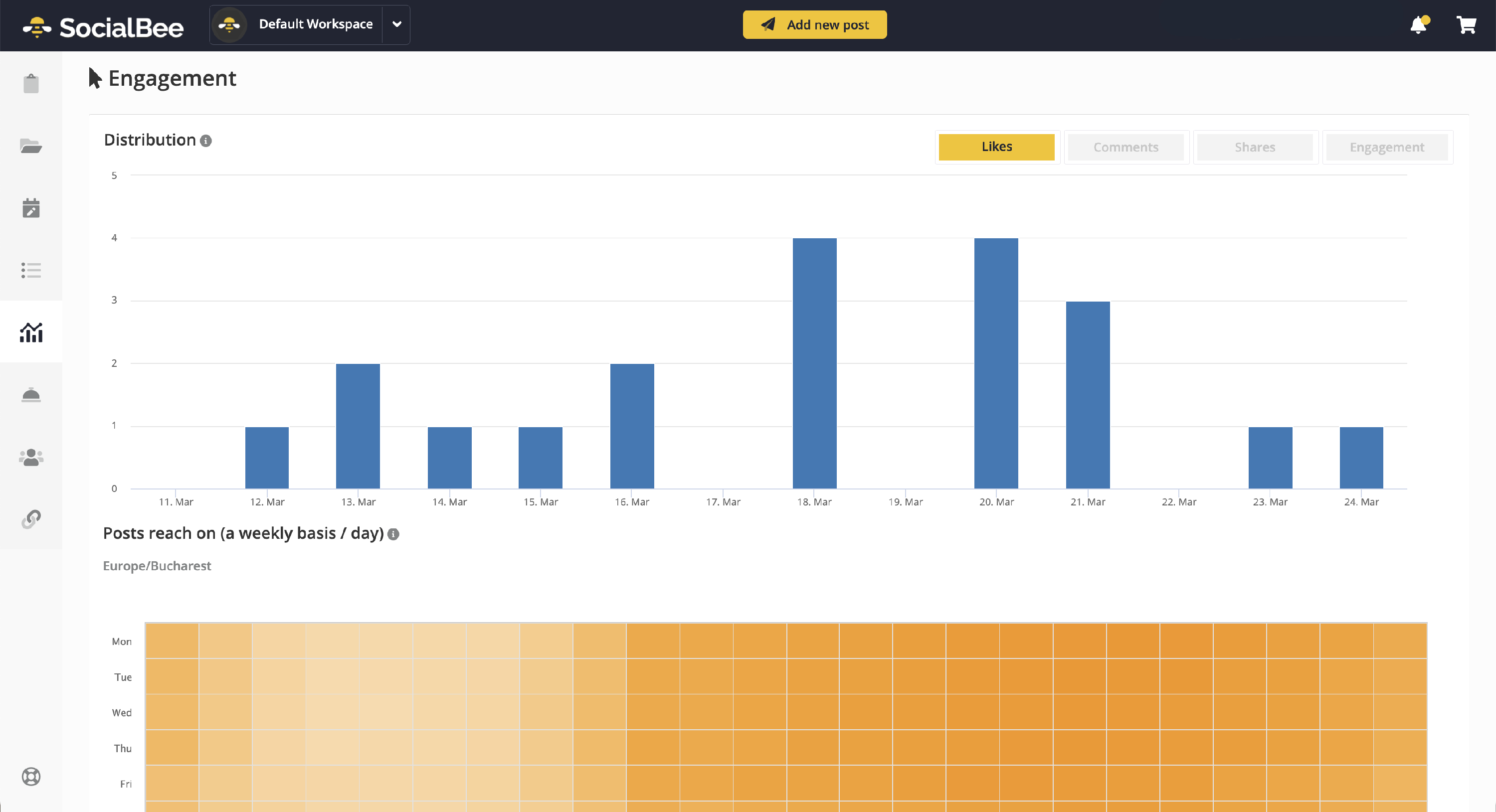
Task: Click the Fri row label in heatmap
Action: pyautogui.click(x=126, y=784)
